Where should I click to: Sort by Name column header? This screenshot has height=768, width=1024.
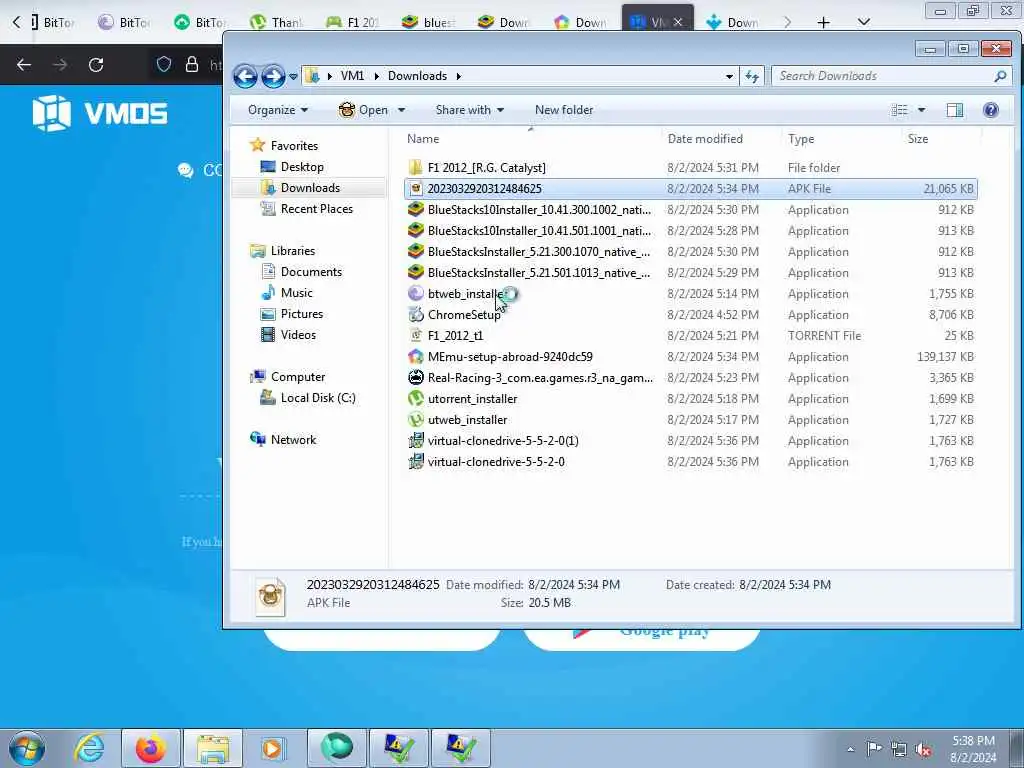(x=423, y=138)
